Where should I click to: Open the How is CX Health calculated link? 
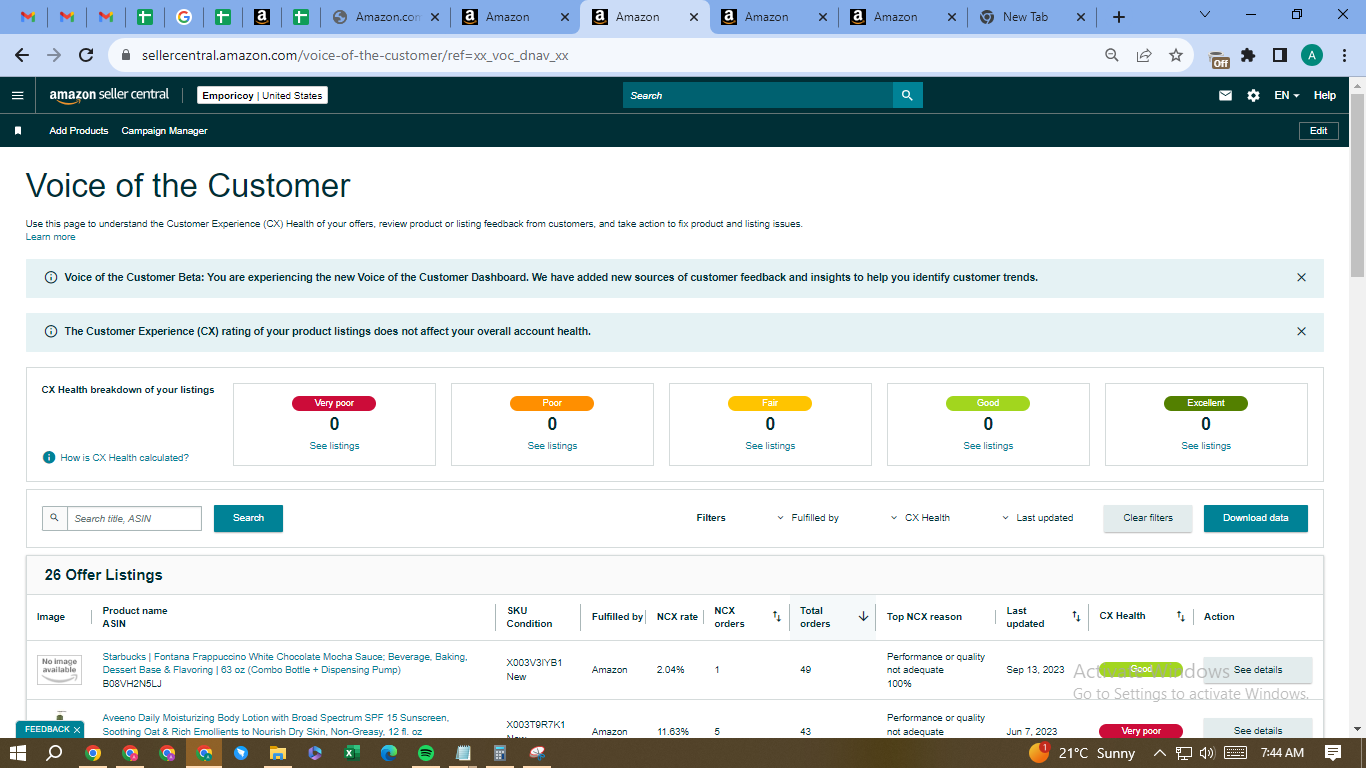coord(124,457)
